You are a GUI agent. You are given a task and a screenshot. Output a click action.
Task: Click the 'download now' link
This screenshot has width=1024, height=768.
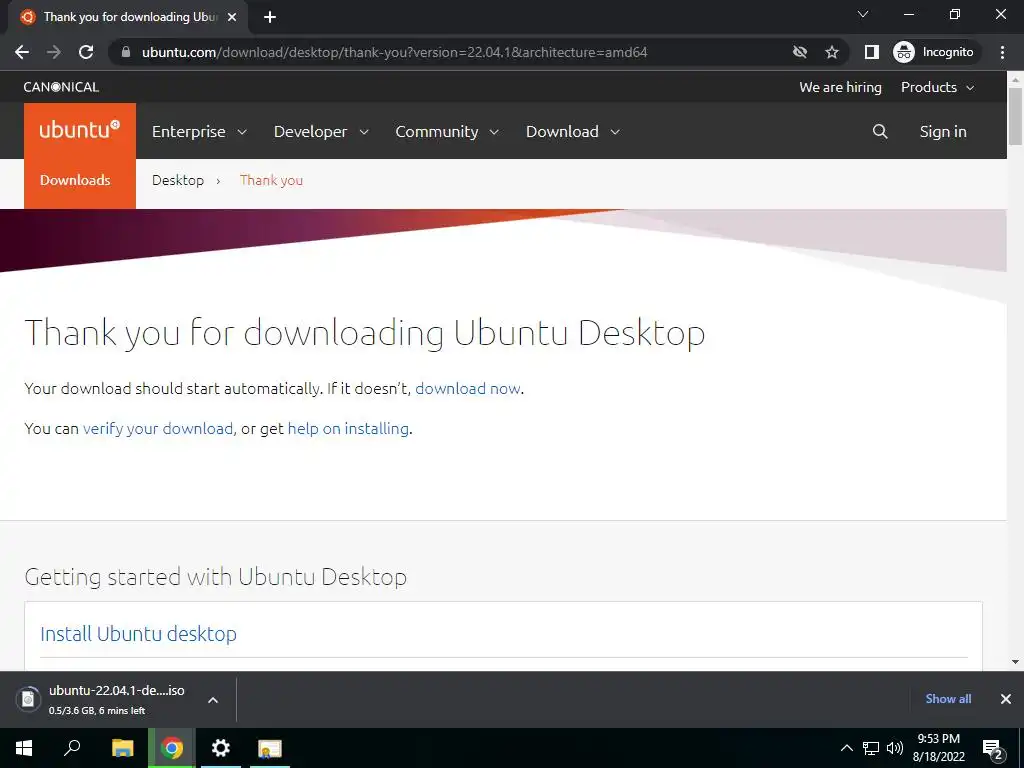click(468, 389)
